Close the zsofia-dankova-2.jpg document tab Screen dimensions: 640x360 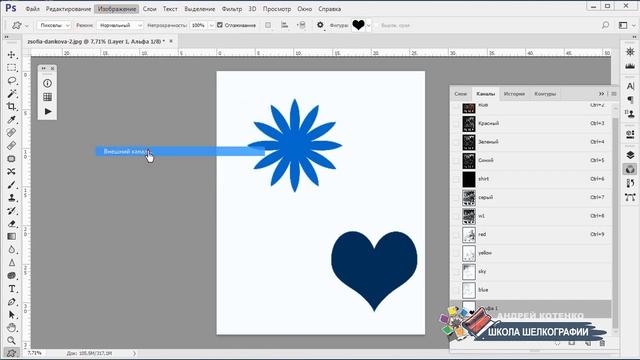click(x=171, y=41)
